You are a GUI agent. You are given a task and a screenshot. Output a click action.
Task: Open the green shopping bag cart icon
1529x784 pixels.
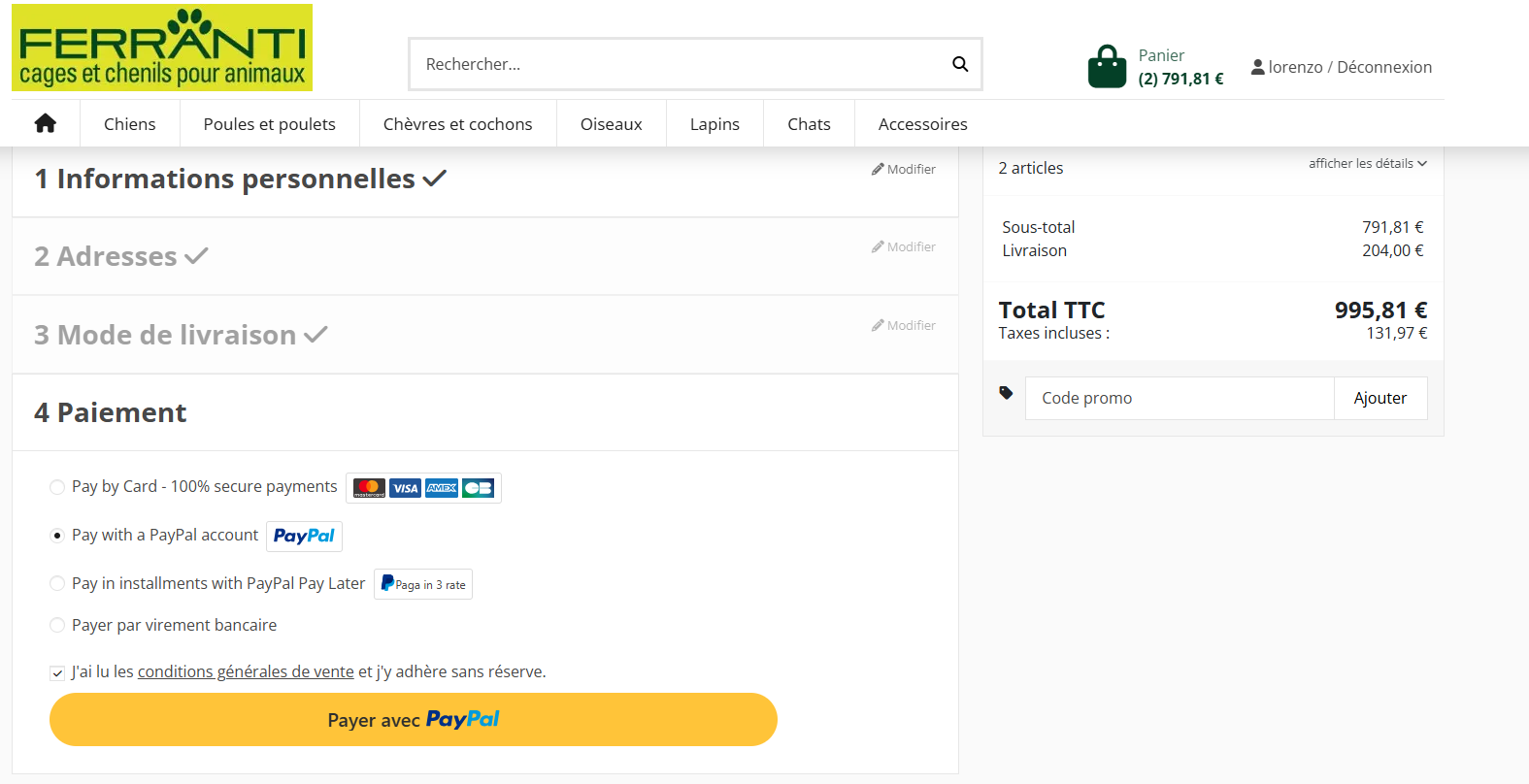coord(1107,67)
